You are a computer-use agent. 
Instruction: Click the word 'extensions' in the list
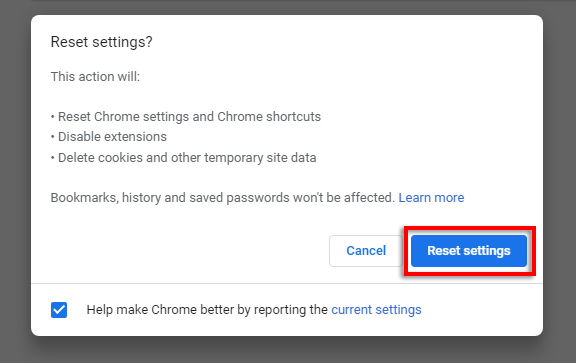(136, 137)
